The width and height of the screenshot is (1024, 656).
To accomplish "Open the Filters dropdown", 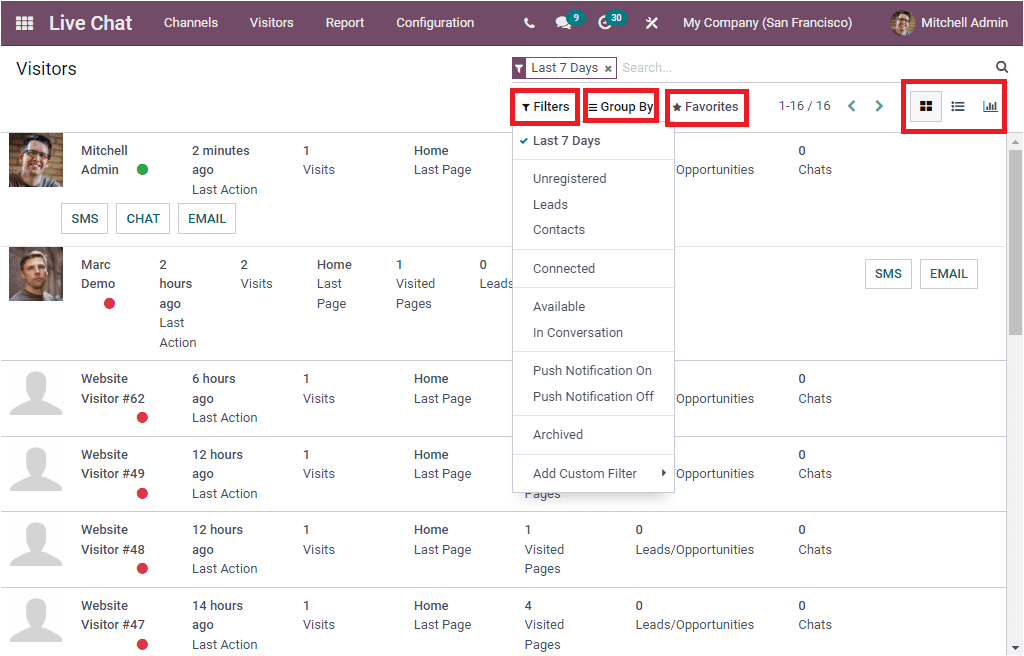I will click(544, 104).
